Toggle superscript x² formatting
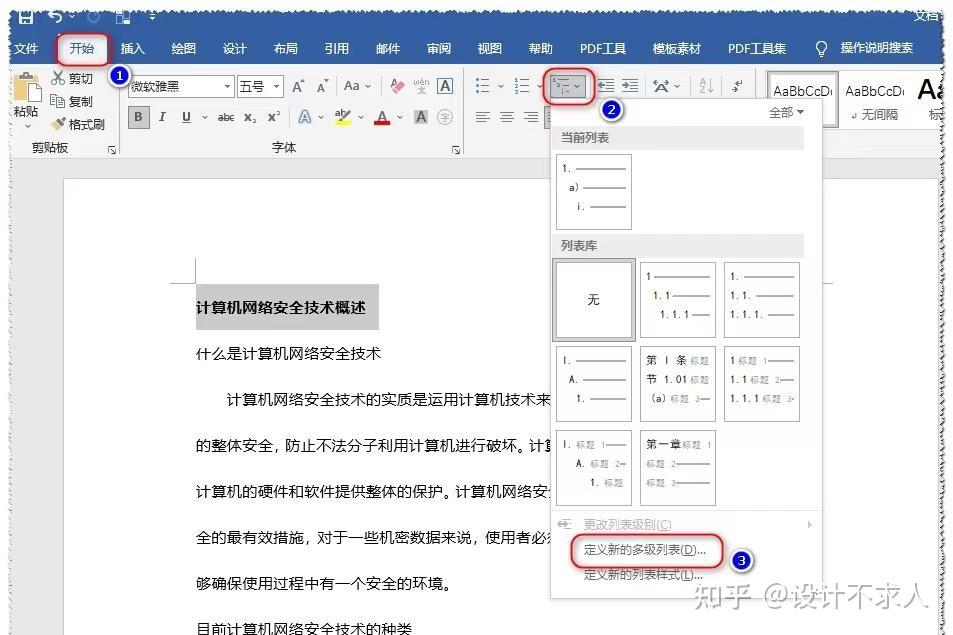 point(274,117)
